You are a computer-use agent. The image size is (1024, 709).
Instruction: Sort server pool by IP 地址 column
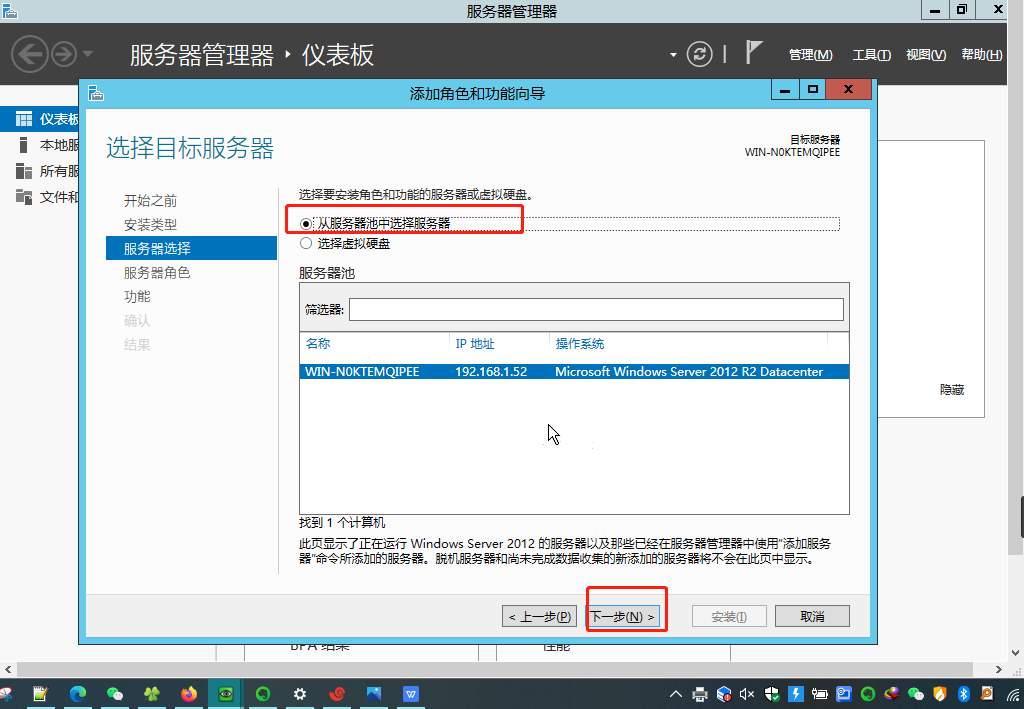click(x=475, y=343)
